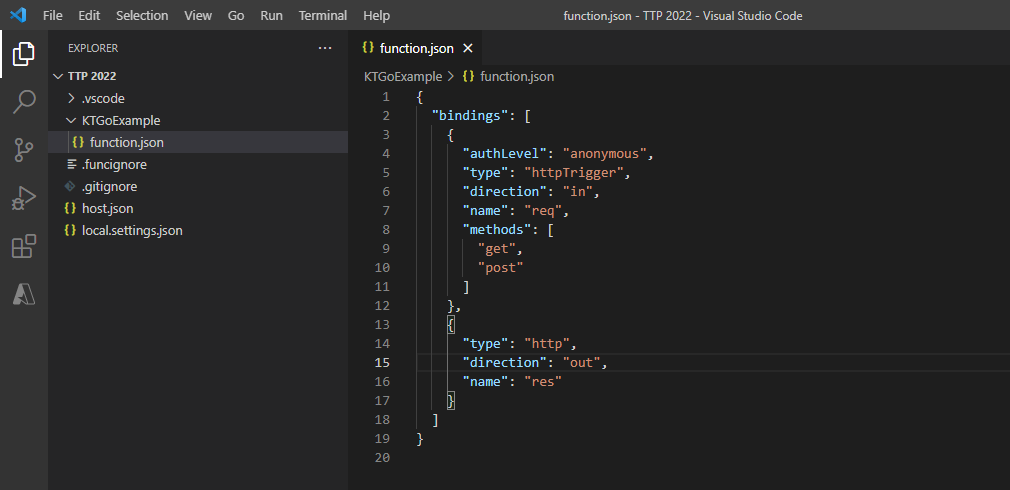The height and width of the screenshot is (490, 1010).
Task: Collapse the TTP 2022 root folder
Action: [x=59, y=76]
